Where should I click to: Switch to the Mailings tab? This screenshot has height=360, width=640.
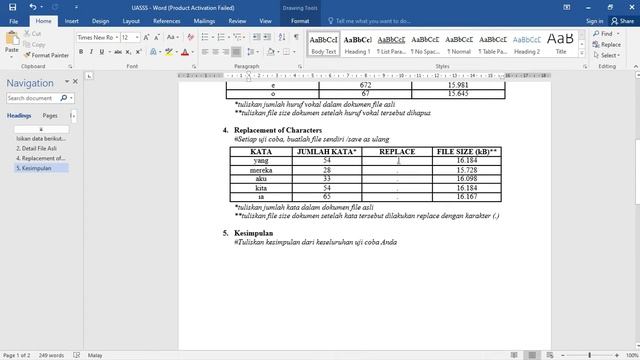(x=204, y=21)
